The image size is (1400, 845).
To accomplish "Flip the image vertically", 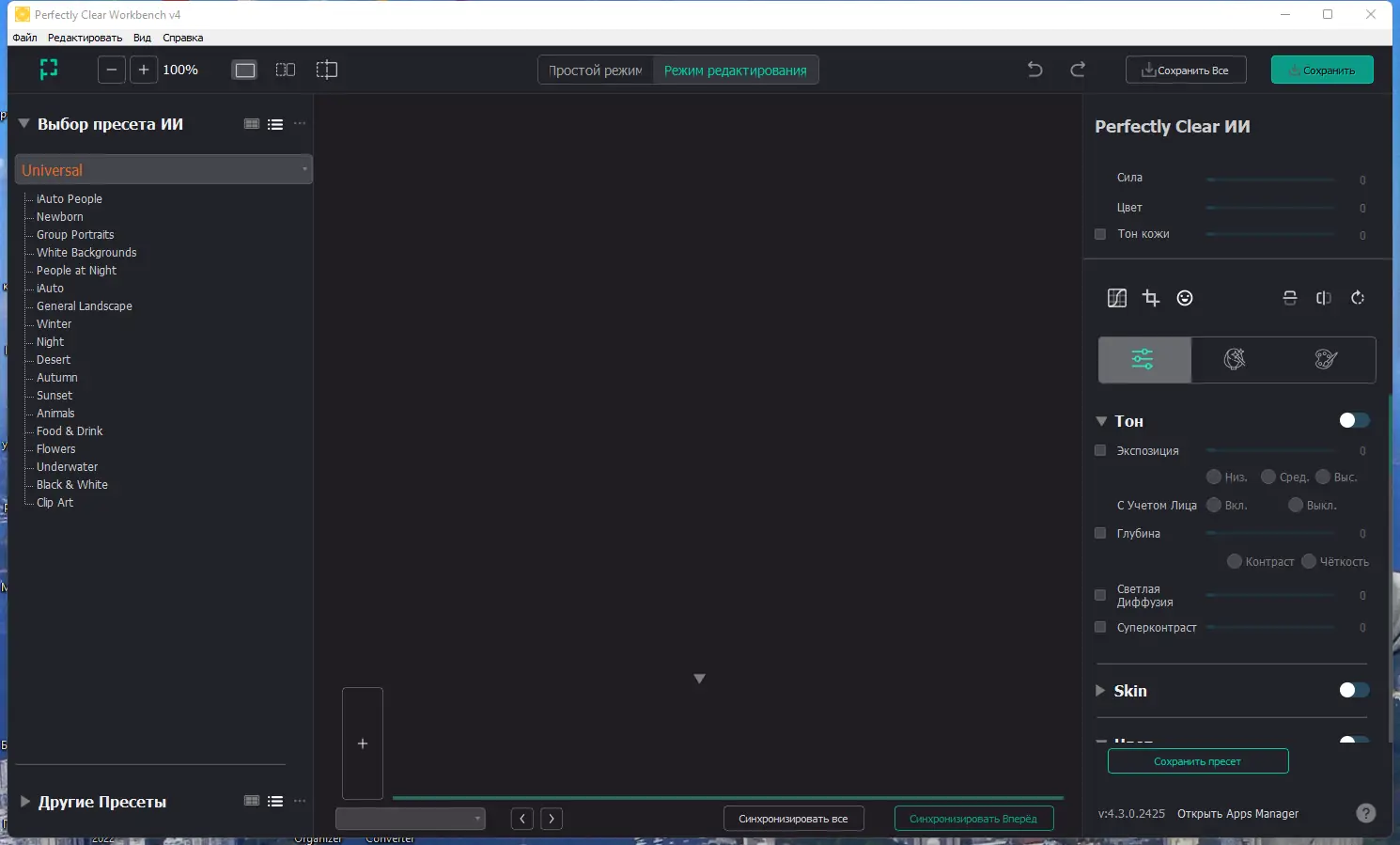I will (x=1290, y=298).
